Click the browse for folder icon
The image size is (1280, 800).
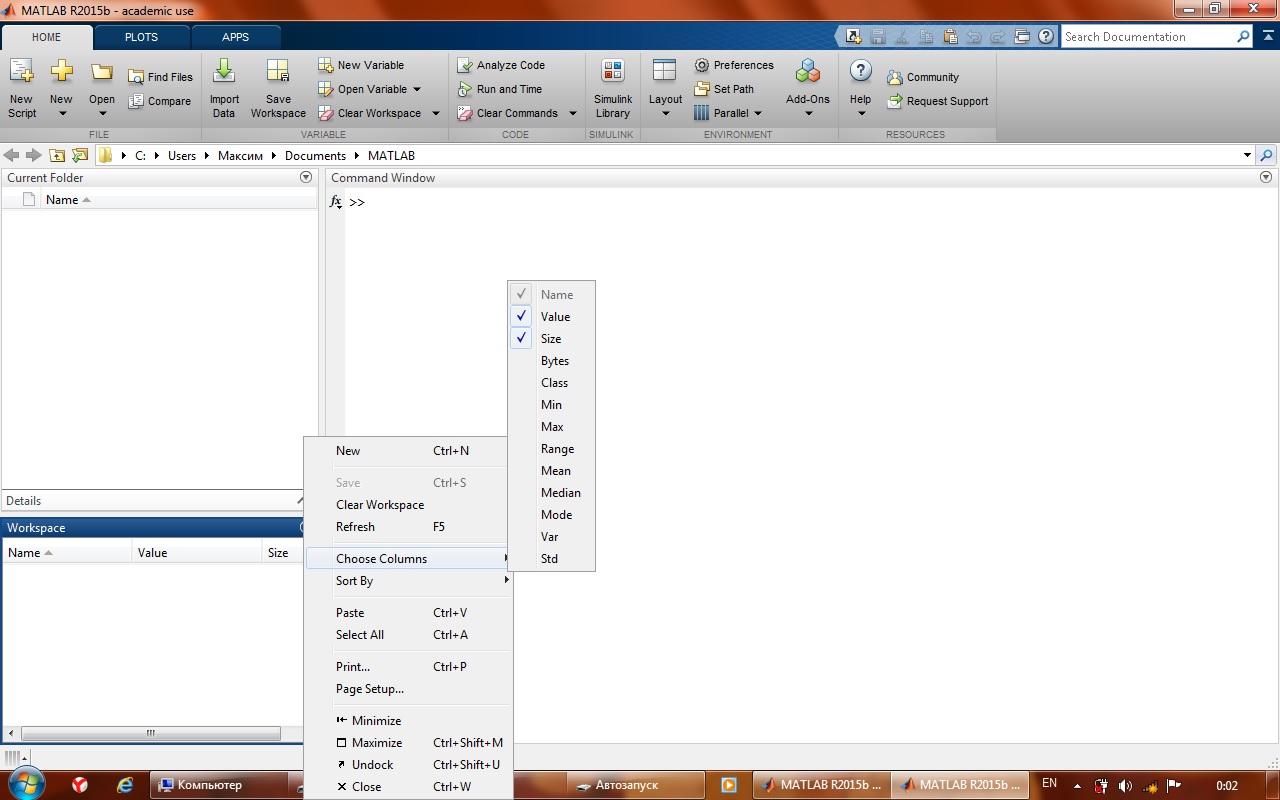(80, 155)
